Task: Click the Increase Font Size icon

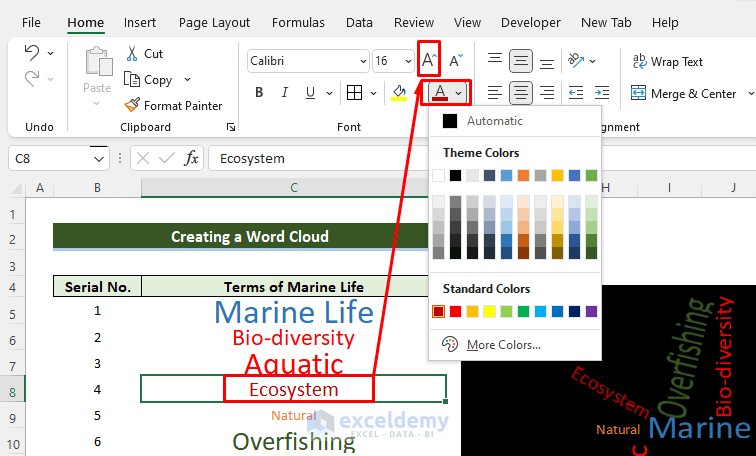Action: tap(429, 60)
